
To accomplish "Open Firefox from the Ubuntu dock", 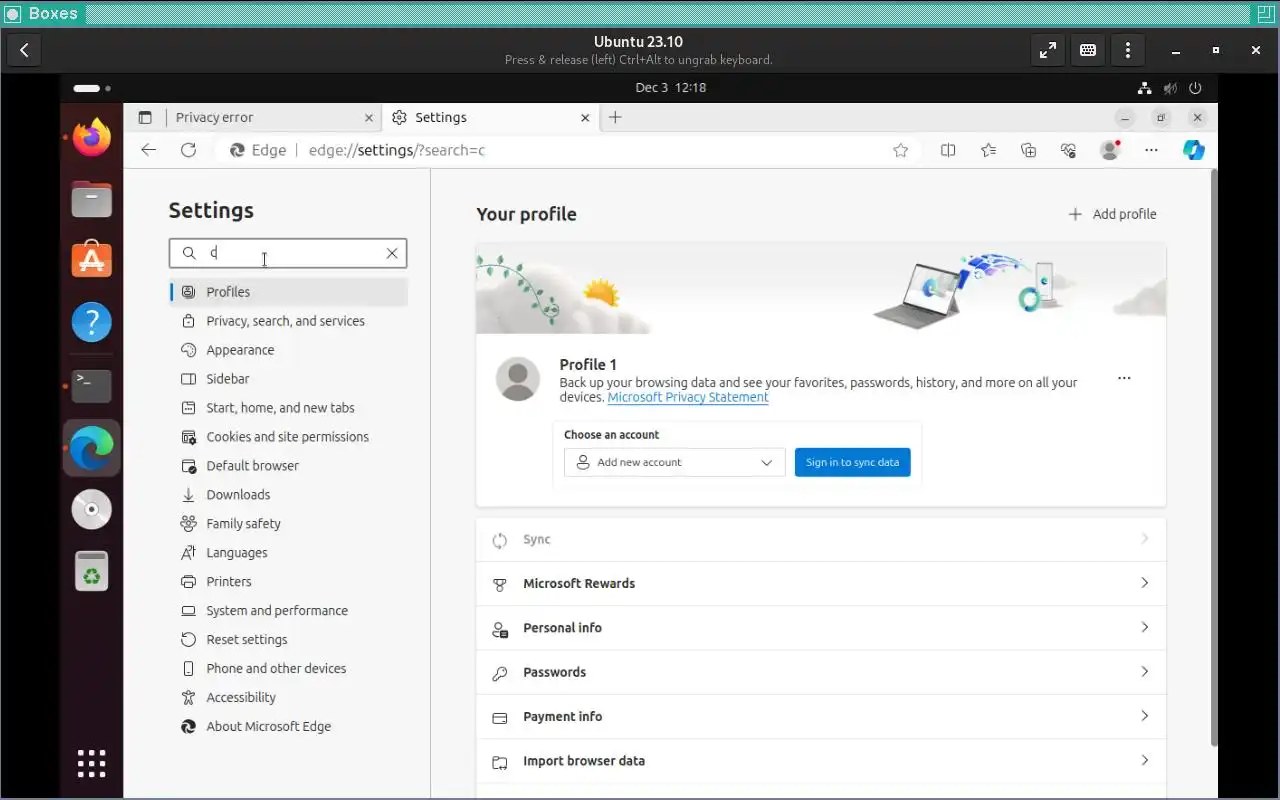I will tap(91, 137).
